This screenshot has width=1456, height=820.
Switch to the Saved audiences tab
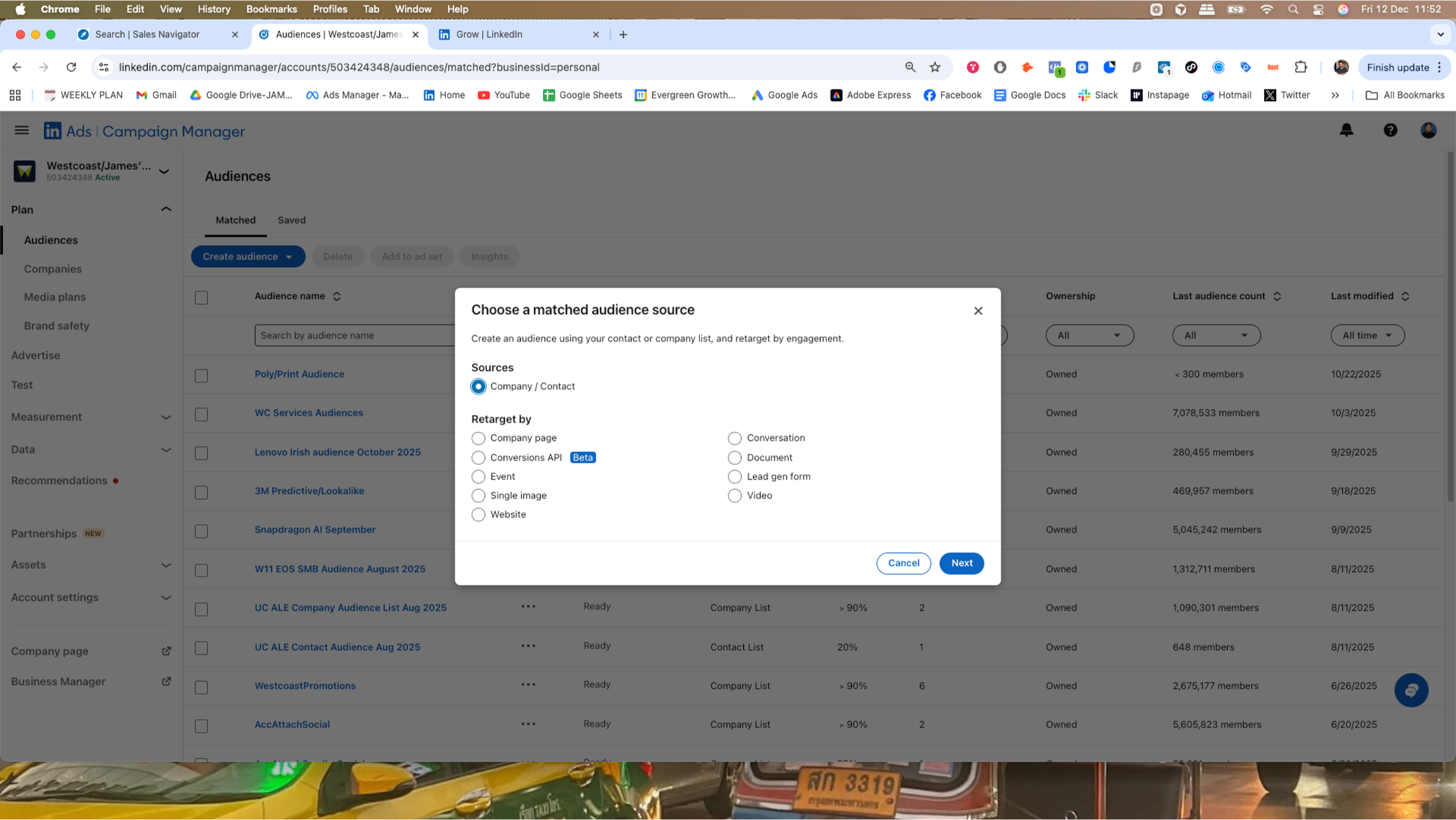[x=291, y=220]
